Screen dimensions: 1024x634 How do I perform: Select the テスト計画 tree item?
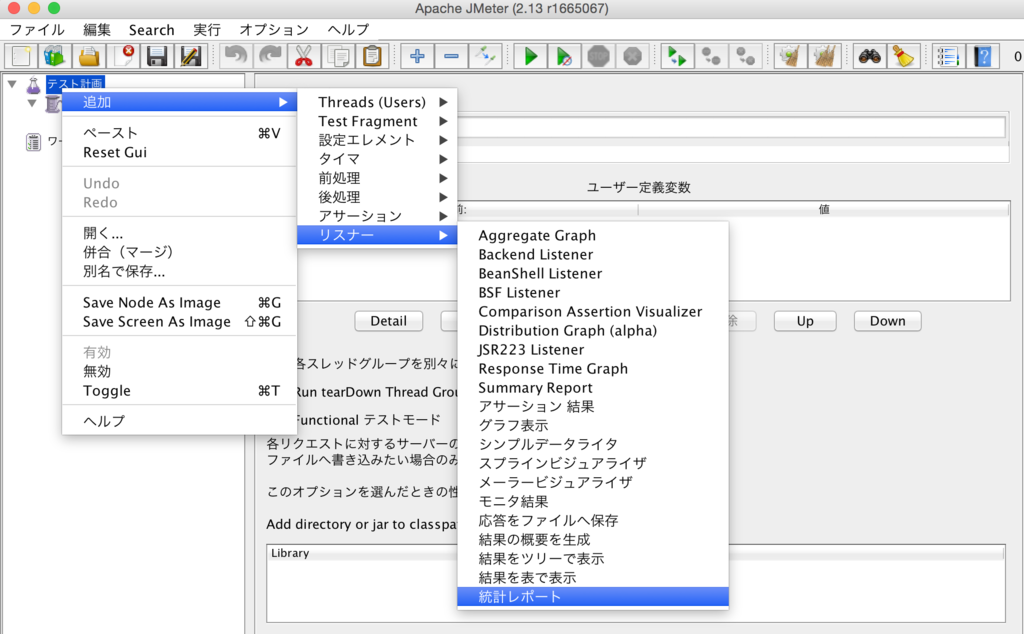click(x=74, y=84)
